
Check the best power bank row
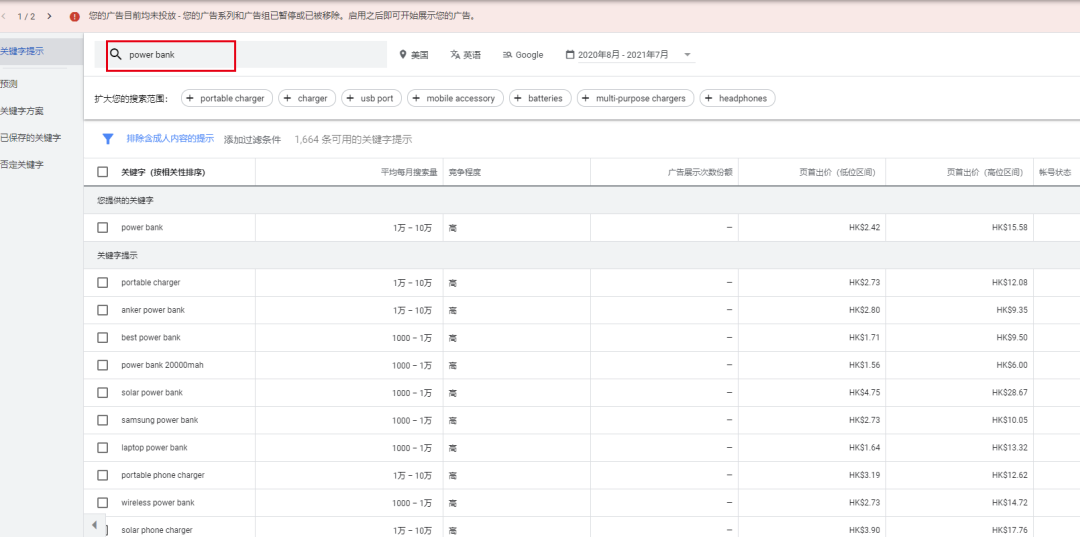pos(103,337)
